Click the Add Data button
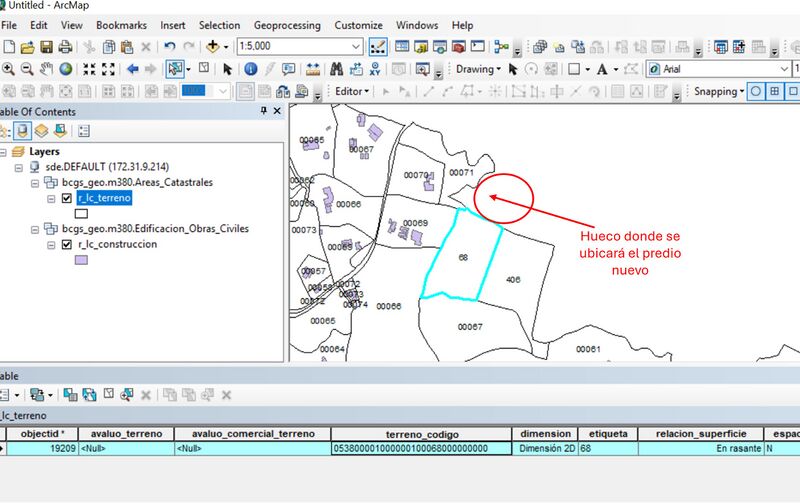Screen dimensions: 800x503 pos(213,47)
